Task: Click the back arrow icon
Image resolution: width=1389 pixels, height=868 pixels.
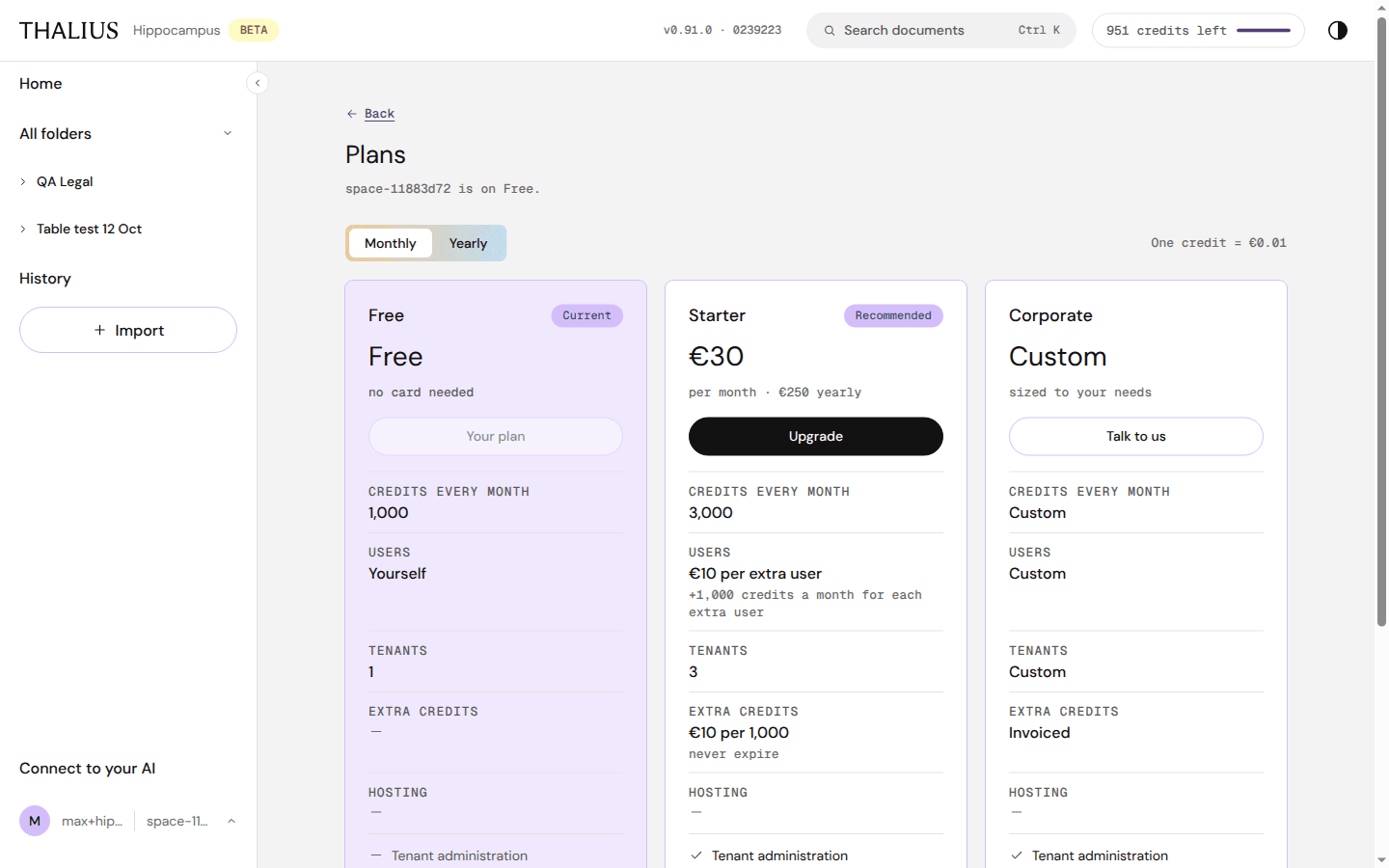Action: coord(352,114)
